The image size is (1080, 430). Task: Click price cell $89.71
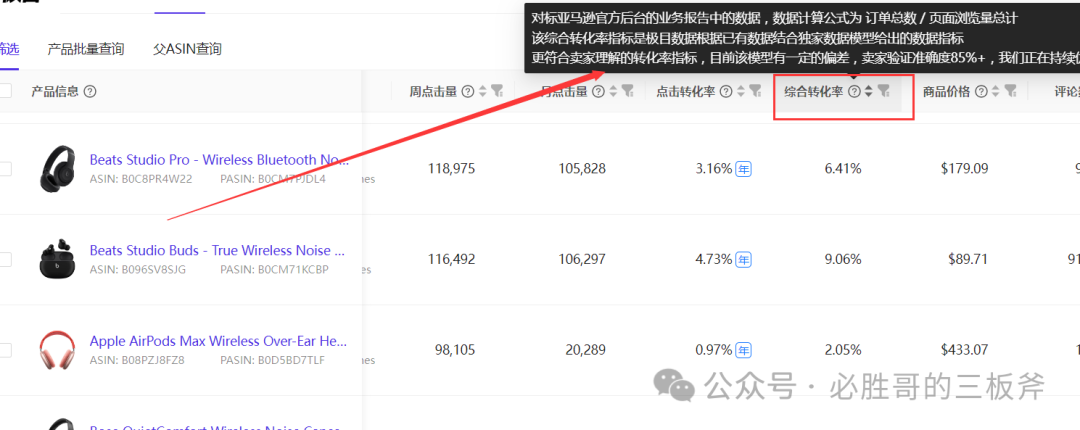point(968,259)
